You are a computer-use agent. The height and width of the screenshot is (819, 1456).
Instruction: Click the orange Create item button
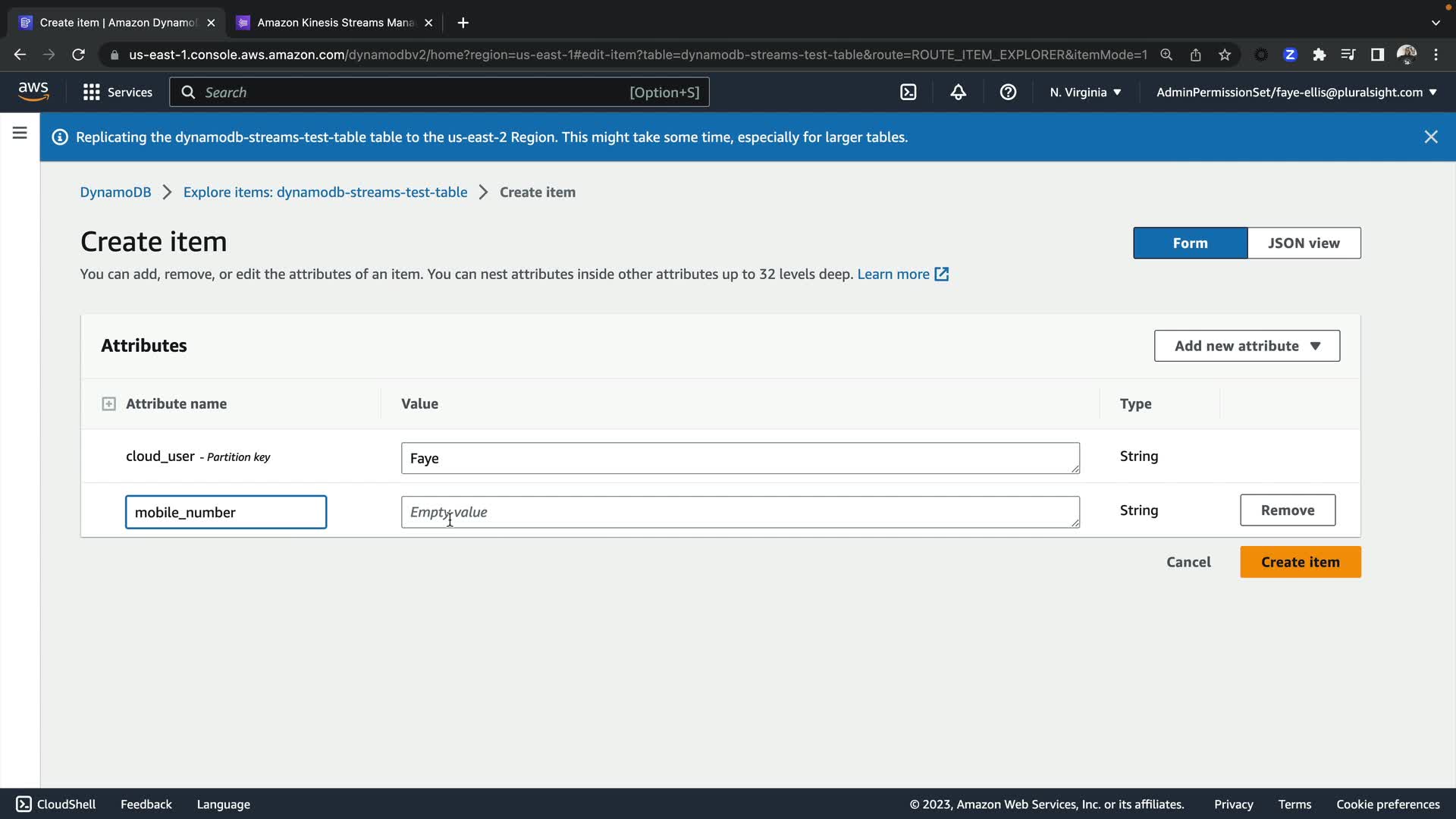pos(1300,563)
